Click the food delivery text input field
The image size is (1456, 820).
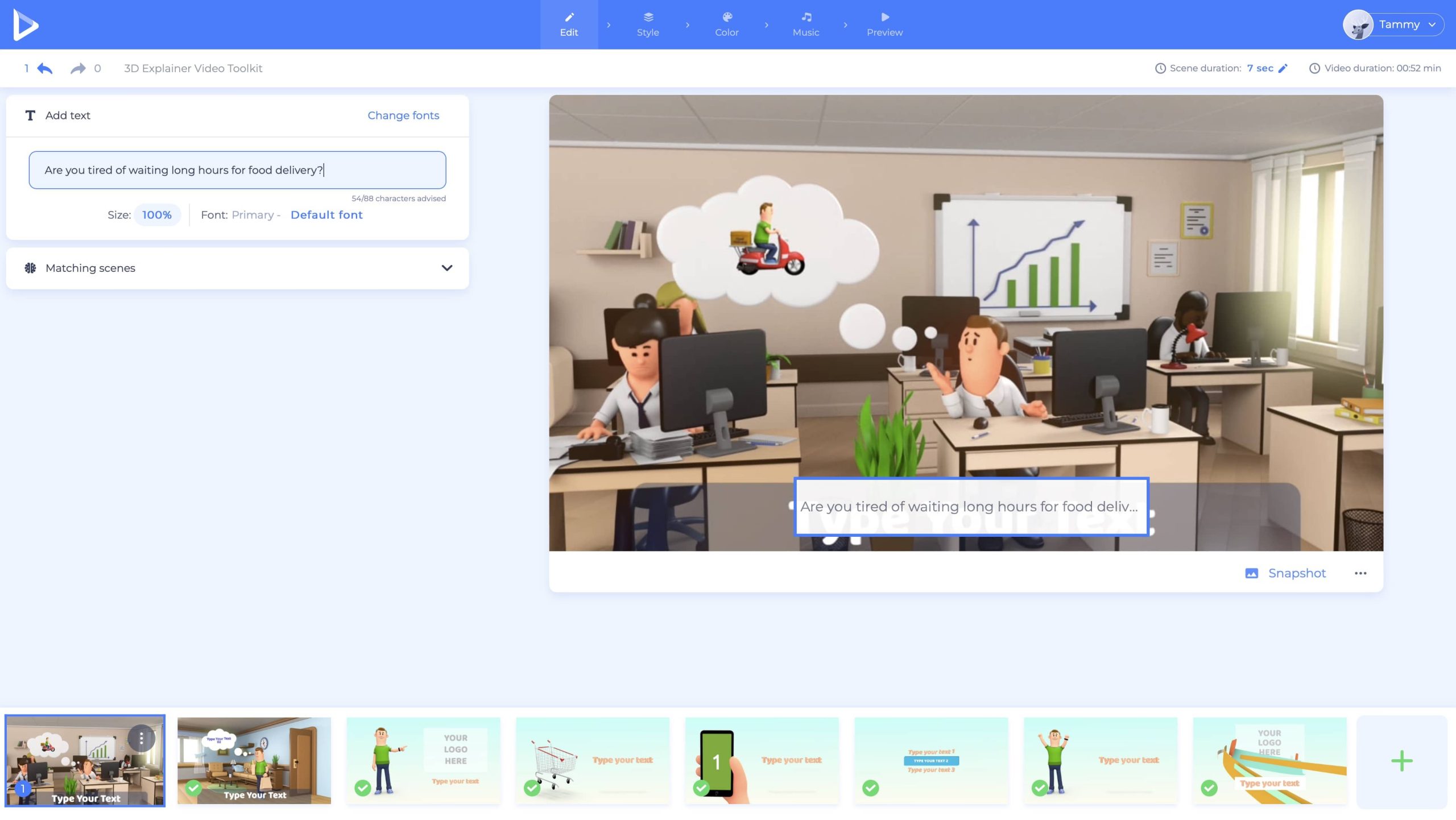tap(237, 170)
